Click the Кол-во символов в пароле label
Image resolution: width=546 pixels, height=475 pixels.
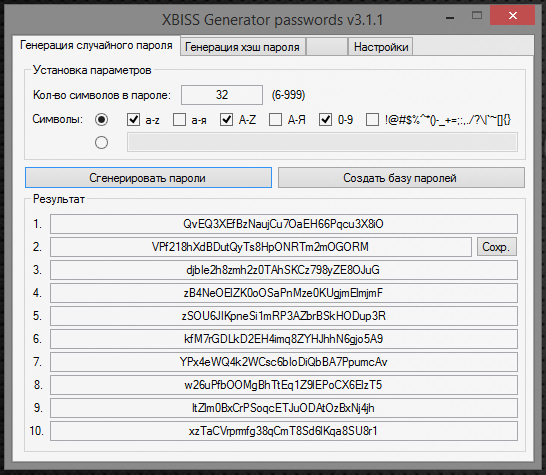point(102,95)
